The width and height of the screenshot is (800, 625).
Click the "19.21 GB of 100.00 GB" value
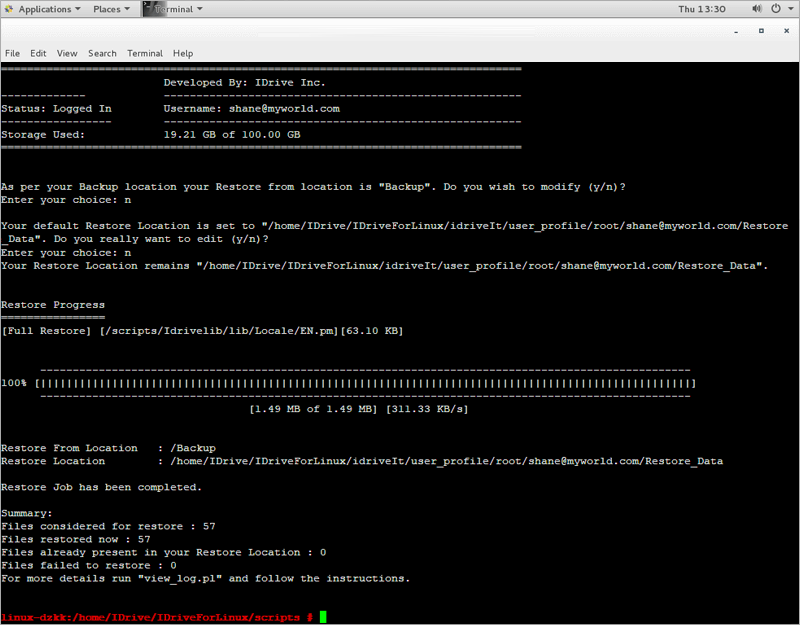tap(232, 135)
